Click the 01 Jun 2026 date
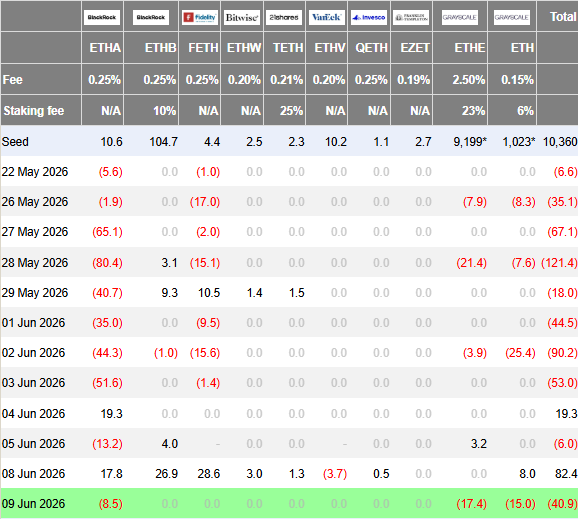The height and width of the screenshot is (519, 578). (34, 323)
